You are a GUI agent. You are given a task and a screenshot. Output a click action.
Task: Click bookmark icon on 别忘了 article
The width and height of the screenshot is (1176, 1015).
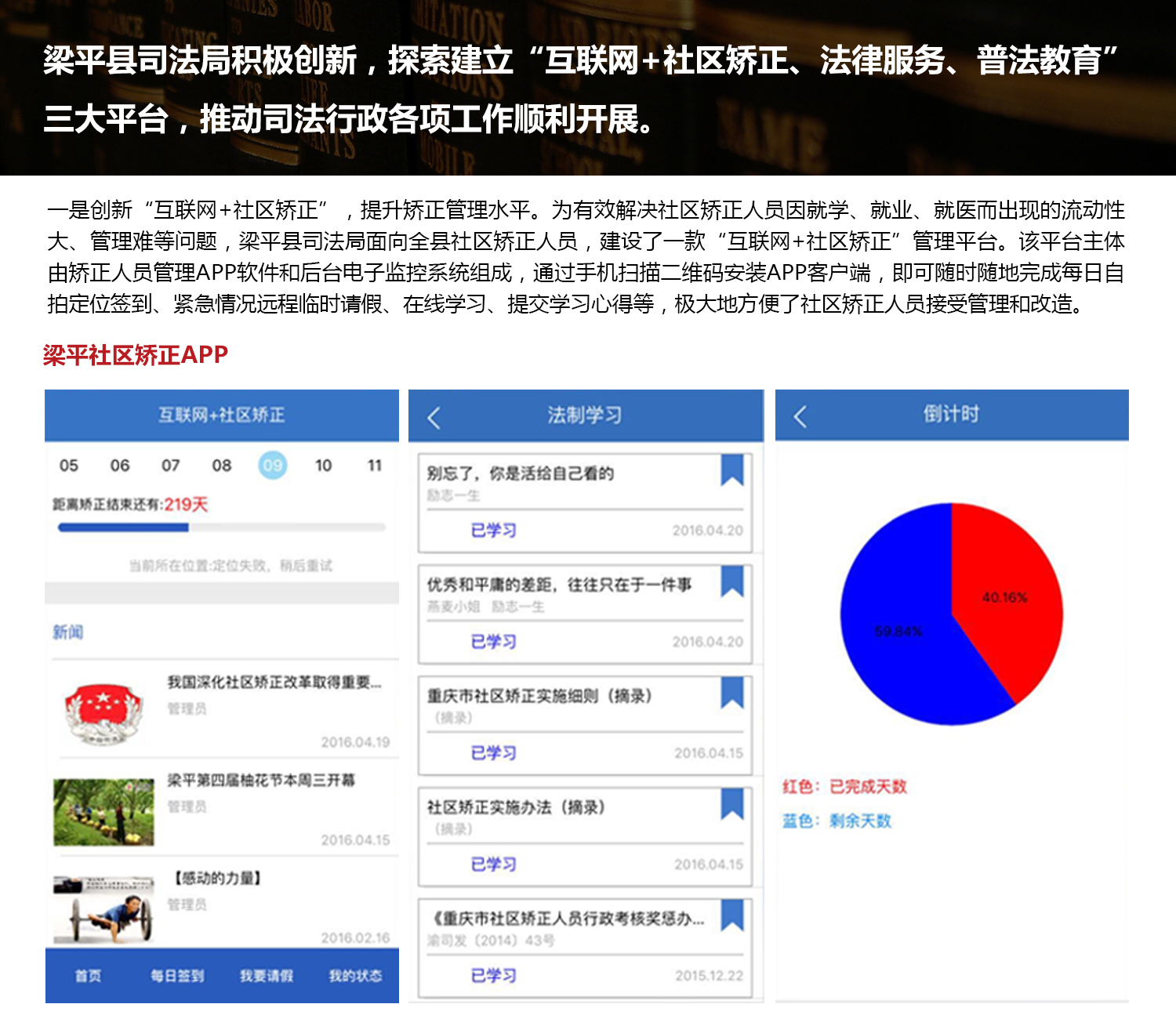coord(731,470)
